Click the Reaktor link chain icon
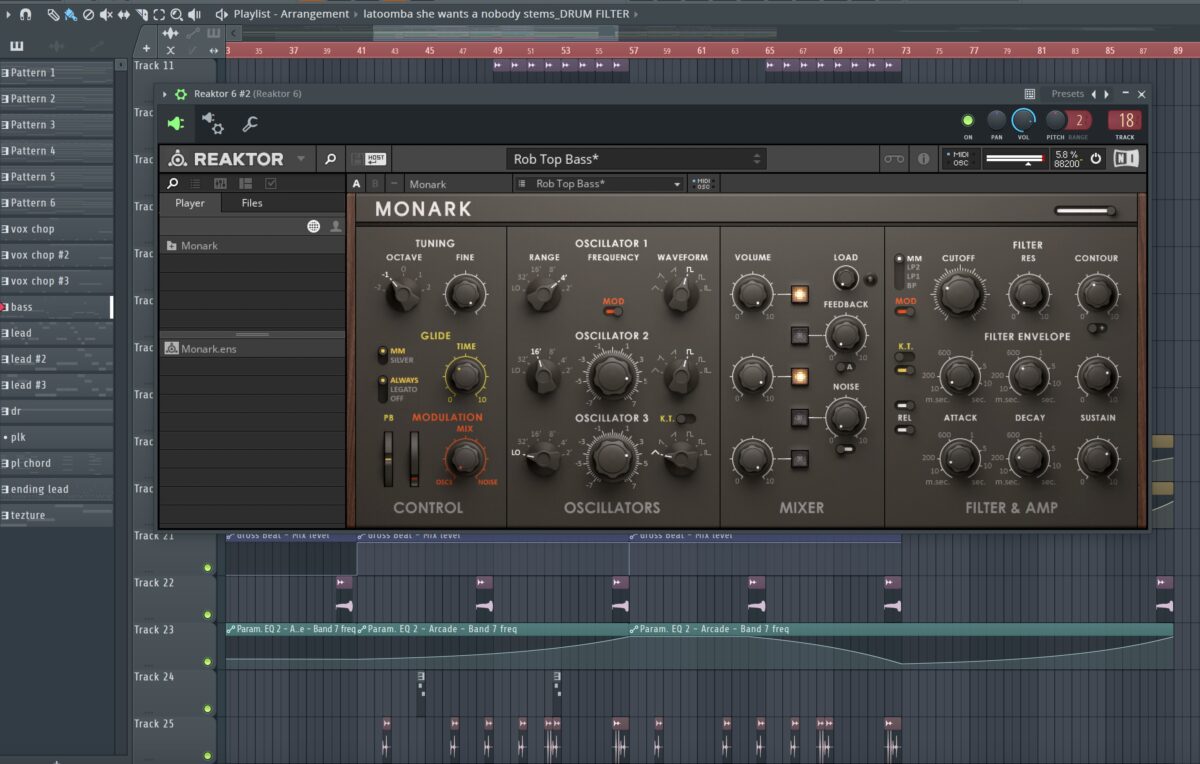This screenshot has height=764, width=1200. coord(893,159)
